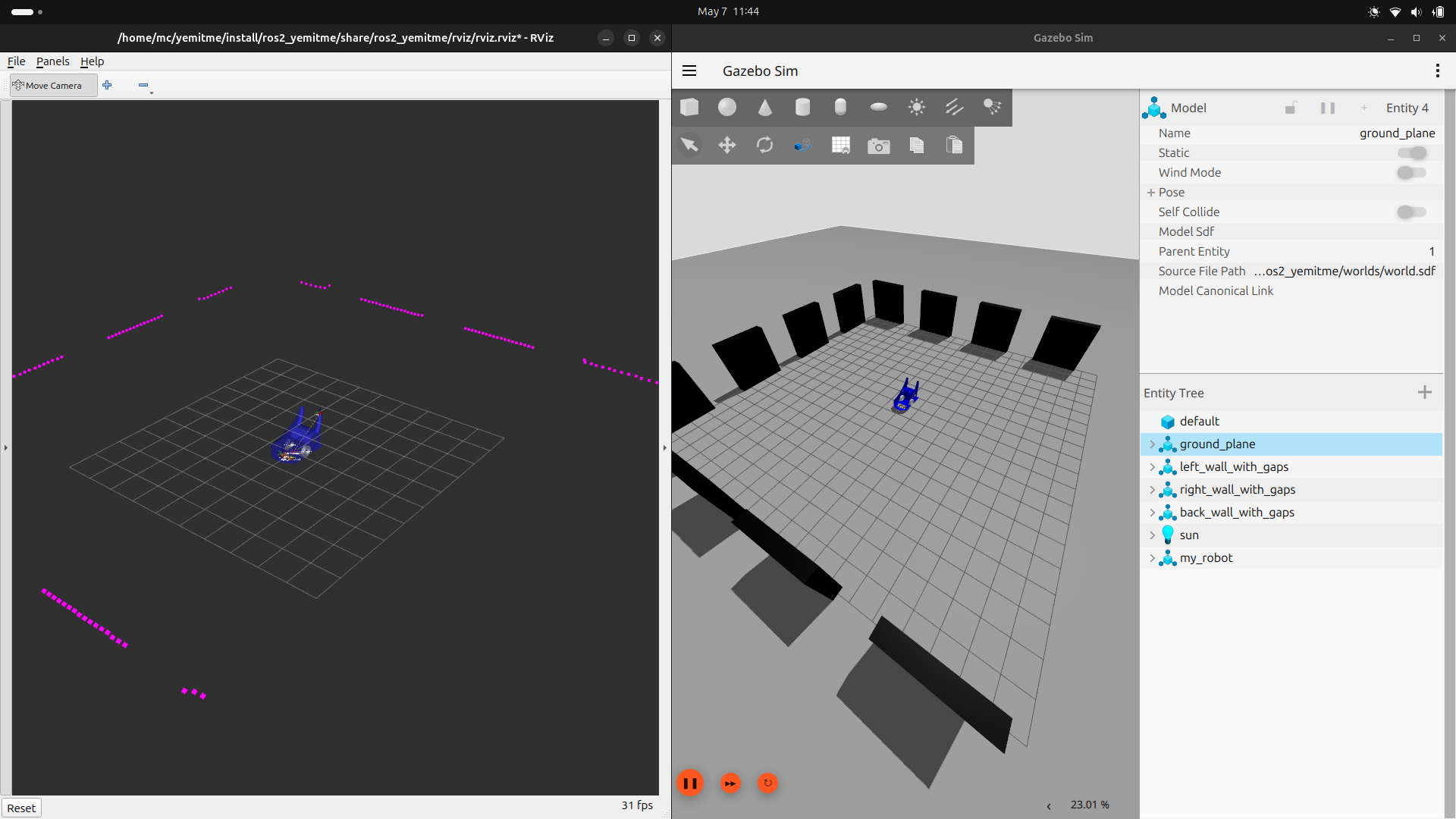The height and width of the screenshot is (819, 1456).
Task: Insert a sphere shape
Action: pyautogui.click(x=726, y=107)
